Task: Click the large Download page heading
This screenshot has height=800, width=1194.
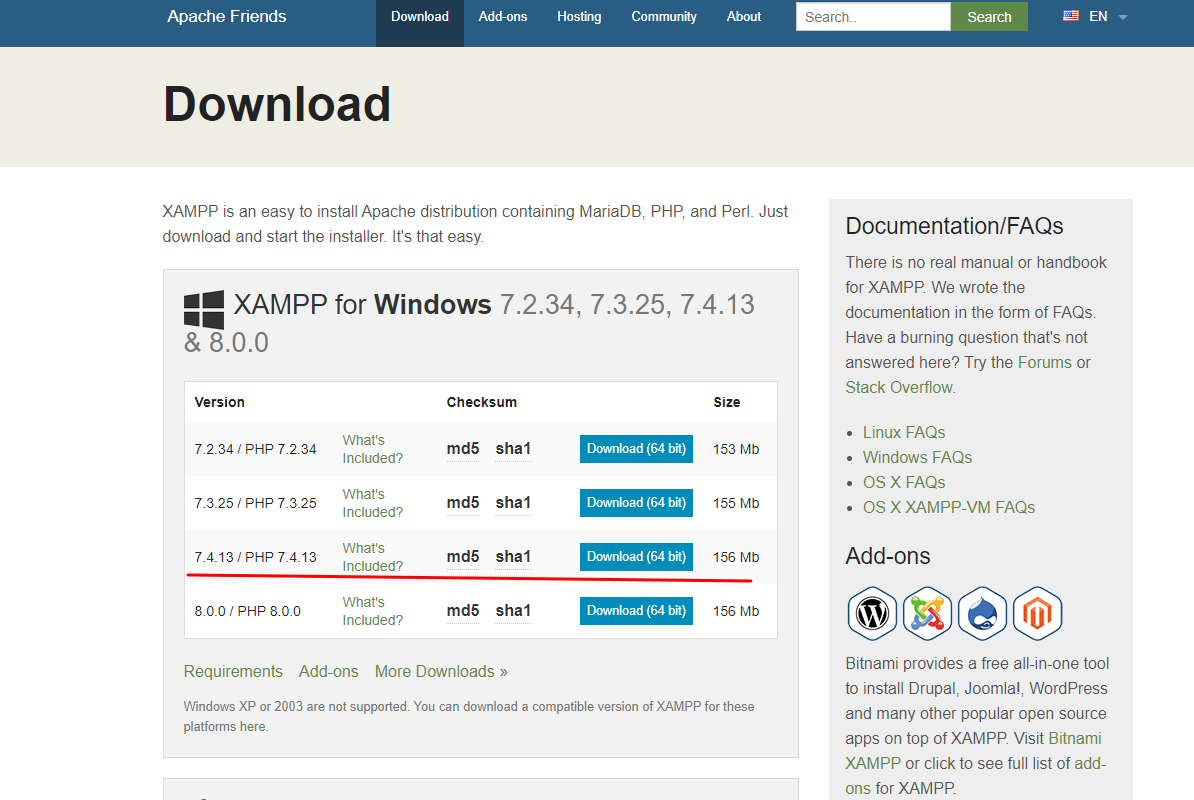Action: point(277,104)
